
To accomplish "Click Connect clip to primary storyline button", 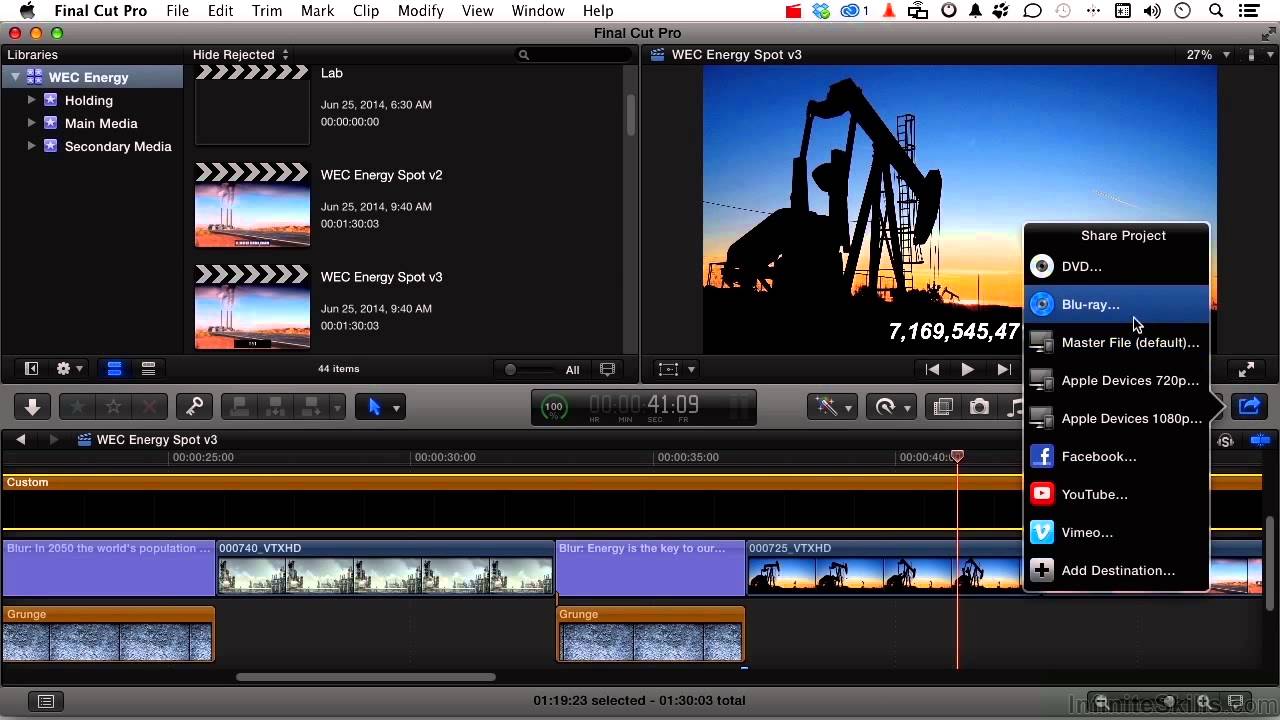I will pos(240,407).
